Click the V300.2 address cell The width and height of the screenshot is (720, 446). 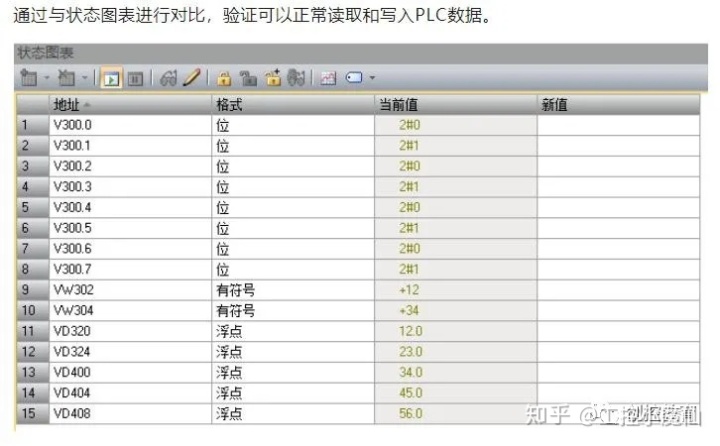click(x=130, y=166)
